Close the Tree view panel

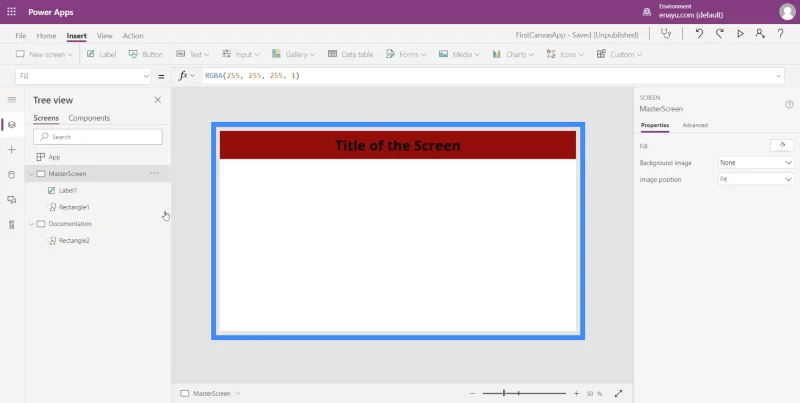(158, 100)
